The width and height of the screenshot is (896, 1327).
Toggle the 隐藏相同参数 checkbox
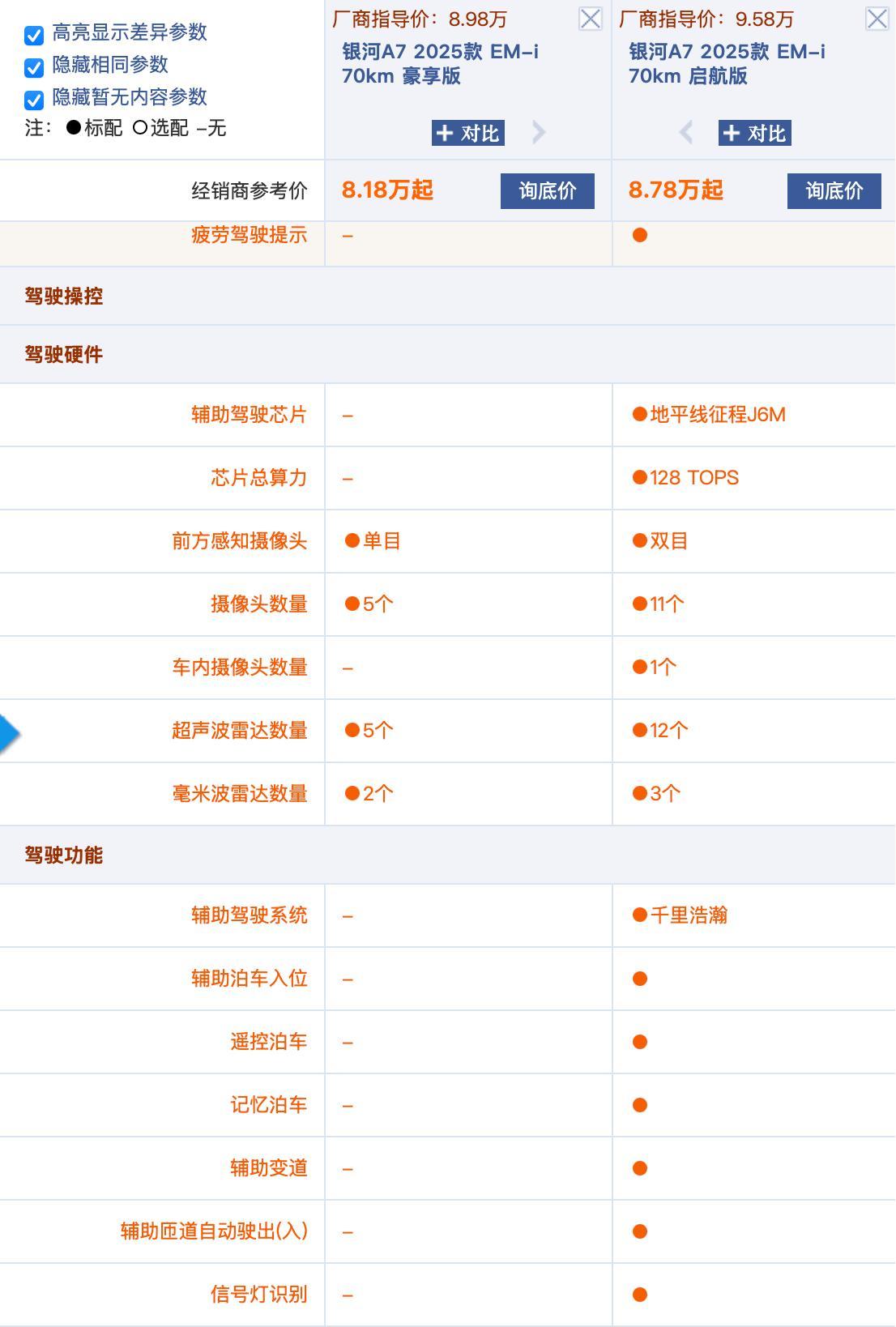coord(34,67)
